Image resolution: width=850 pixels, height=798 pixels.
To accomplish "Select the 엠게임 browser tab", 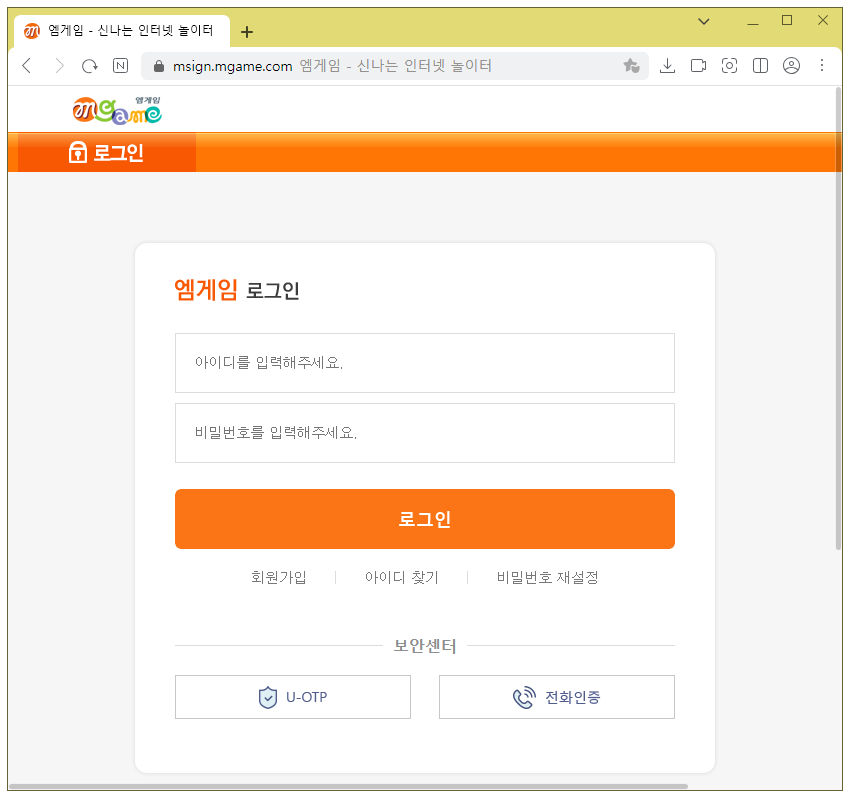I will click(x=122, y=31).
